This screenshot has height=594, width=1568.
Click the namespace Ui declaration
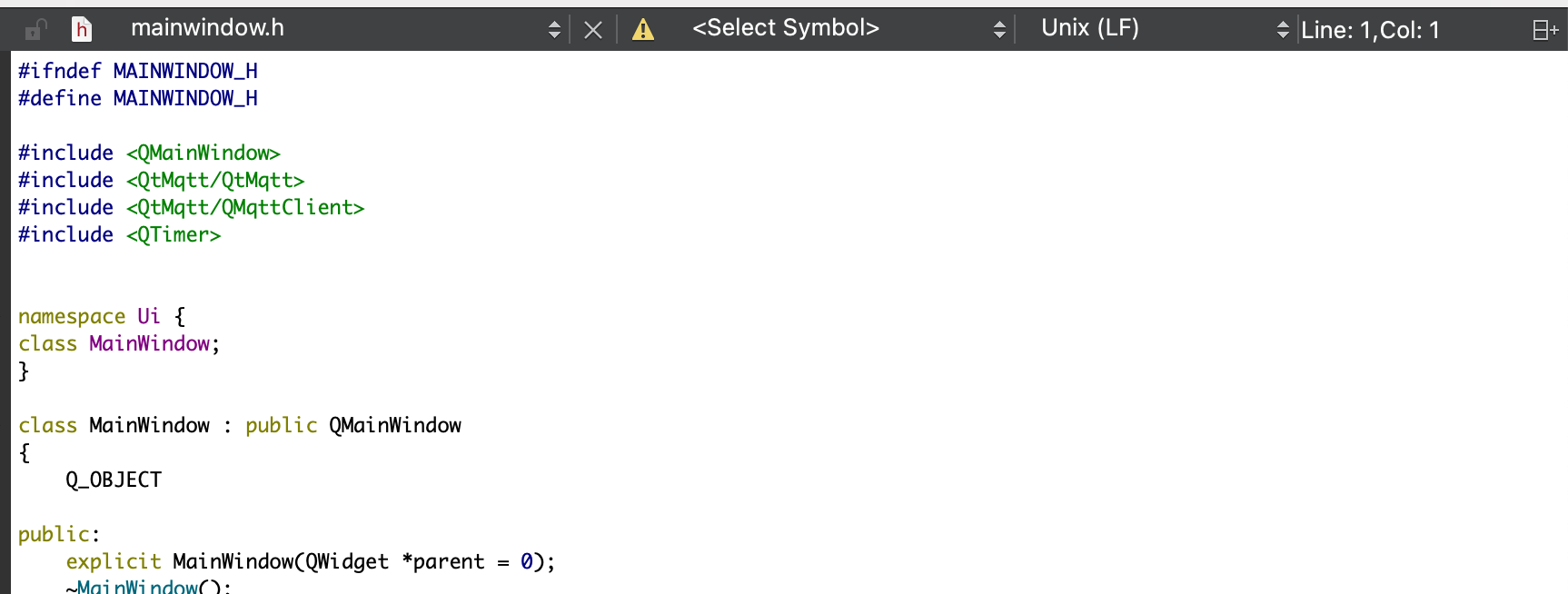(89, 316)
